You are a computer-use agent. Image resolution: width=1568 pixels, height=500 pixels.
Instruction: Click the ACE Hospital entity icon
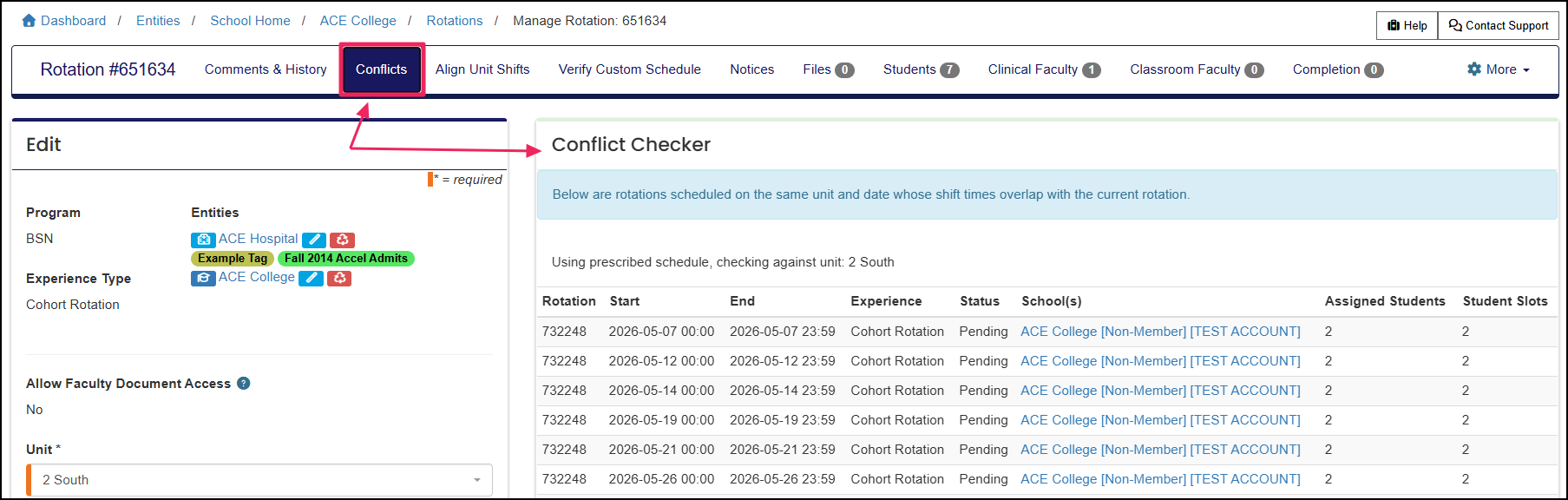pos(203,240)
